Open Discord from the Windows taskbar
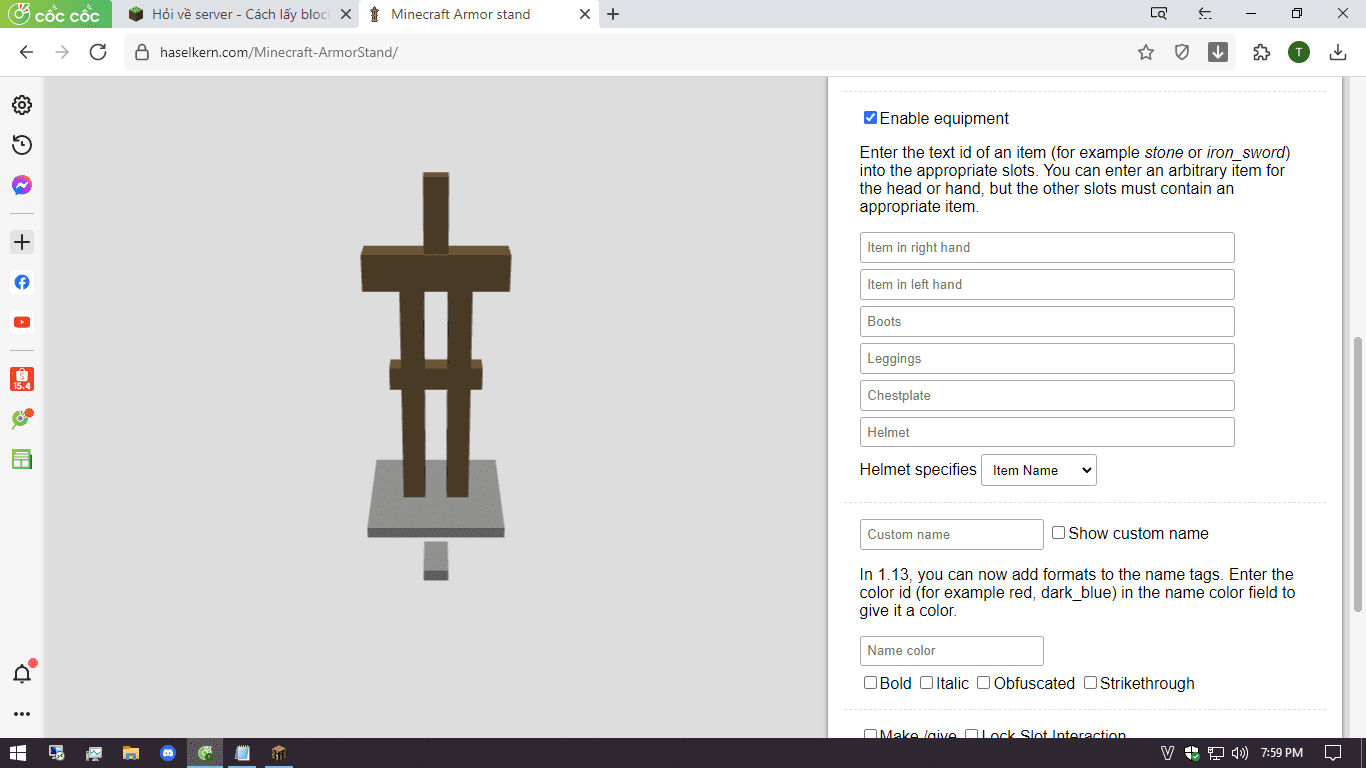The width and height of the screenshot is (1366, 768). pos(168,753)
